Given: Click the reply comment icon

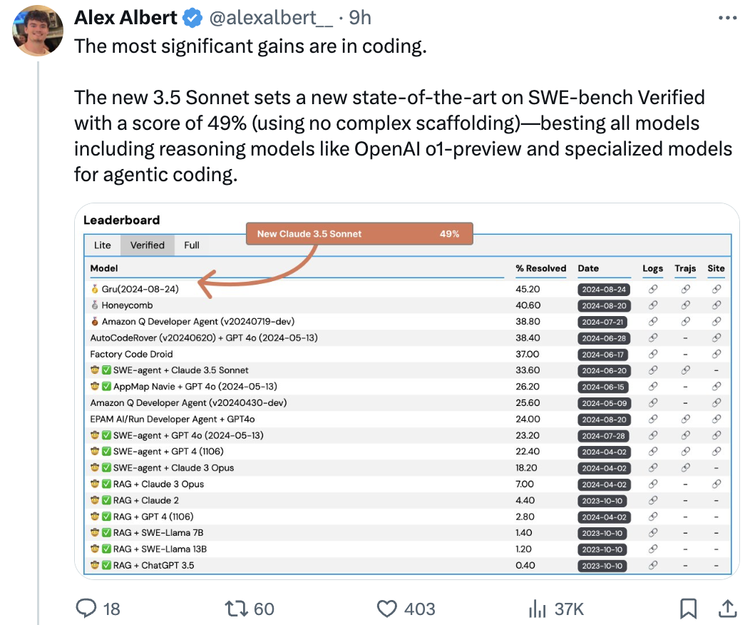Looking at the screenshot, I should [87, 608].
